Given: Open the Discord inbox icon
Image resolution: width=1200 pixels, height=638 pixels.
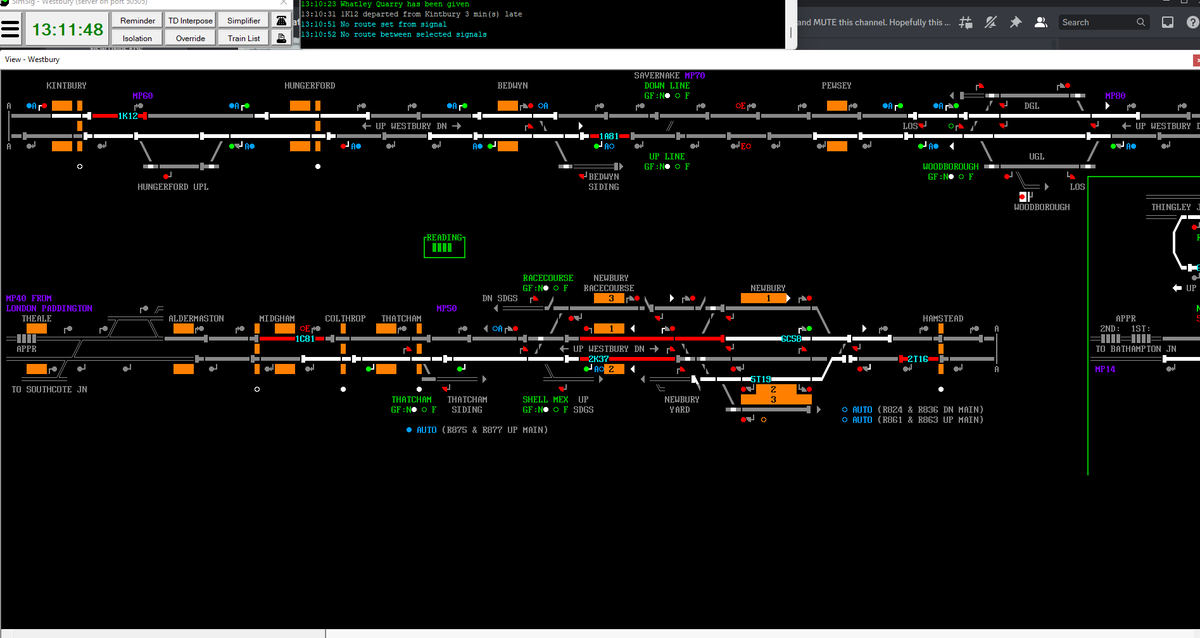Looking at the screenshot, I should tap(1167, 22).
